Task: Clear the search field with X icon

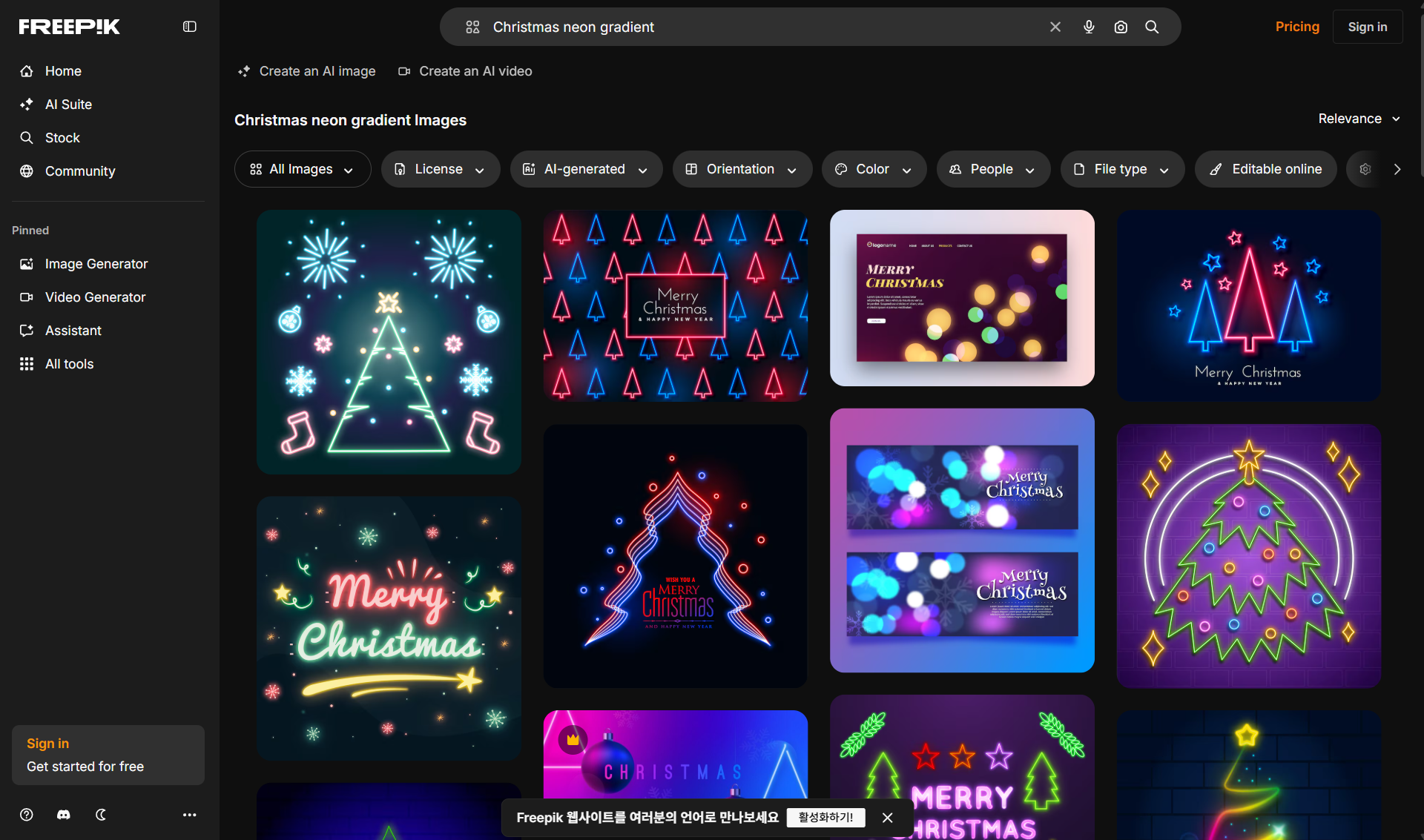Action: pyautogui.click(x=1055, y=27)
